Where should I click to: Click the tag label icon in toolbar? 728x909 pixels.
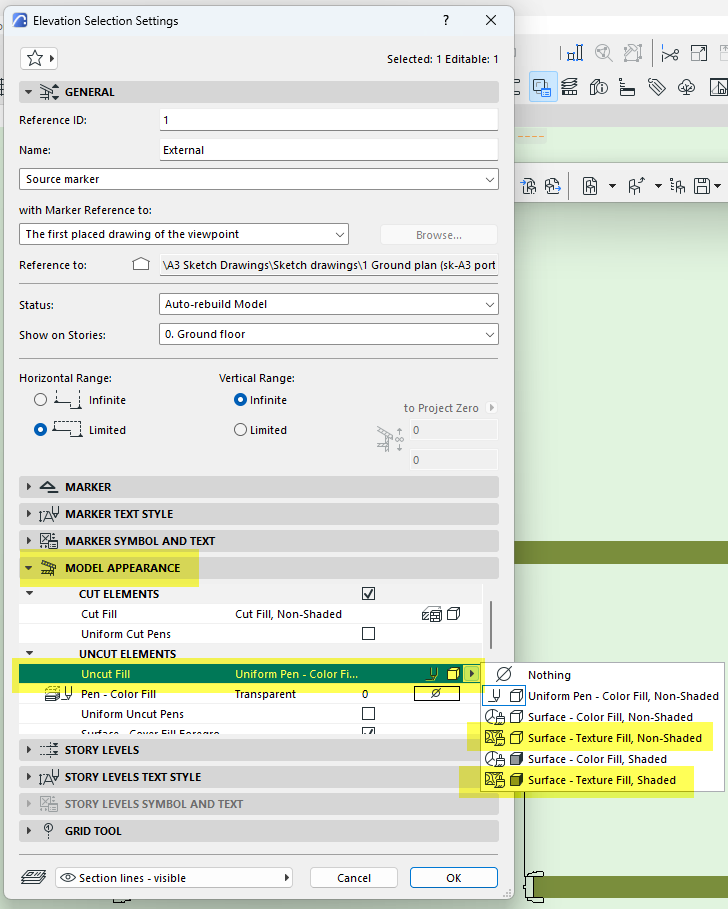coord(657,87)
